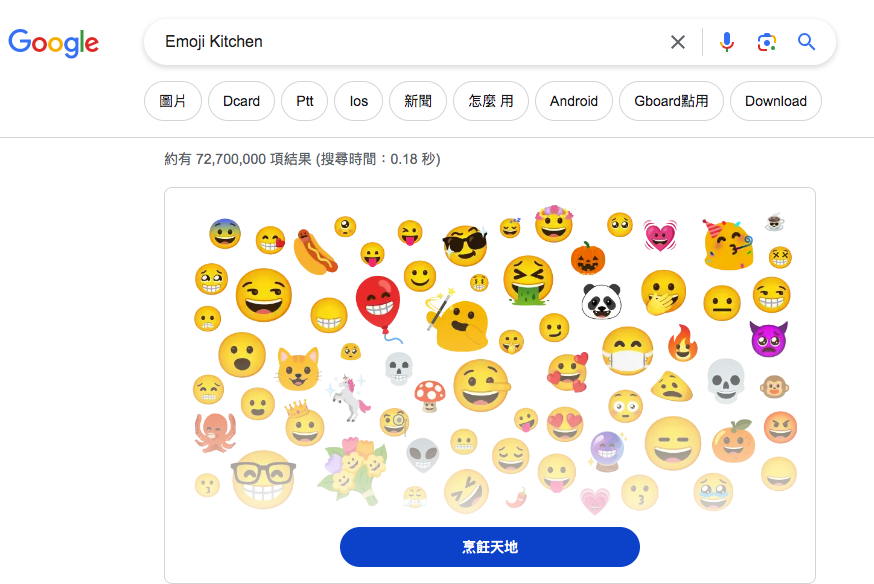Click the panda face emoji

[x=601, y=301]
